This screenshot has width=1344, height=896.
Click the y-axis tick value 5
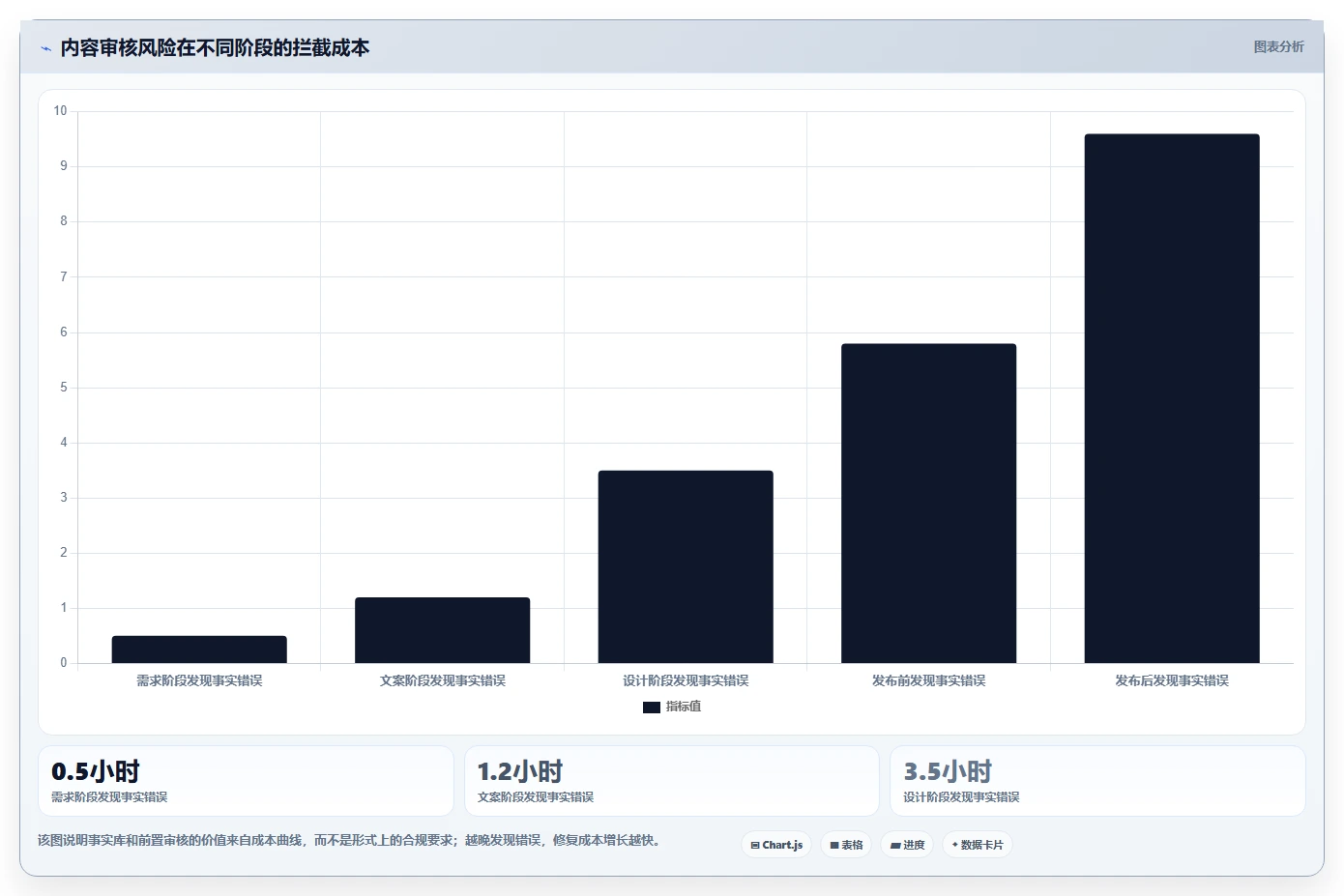coord(64,388)
